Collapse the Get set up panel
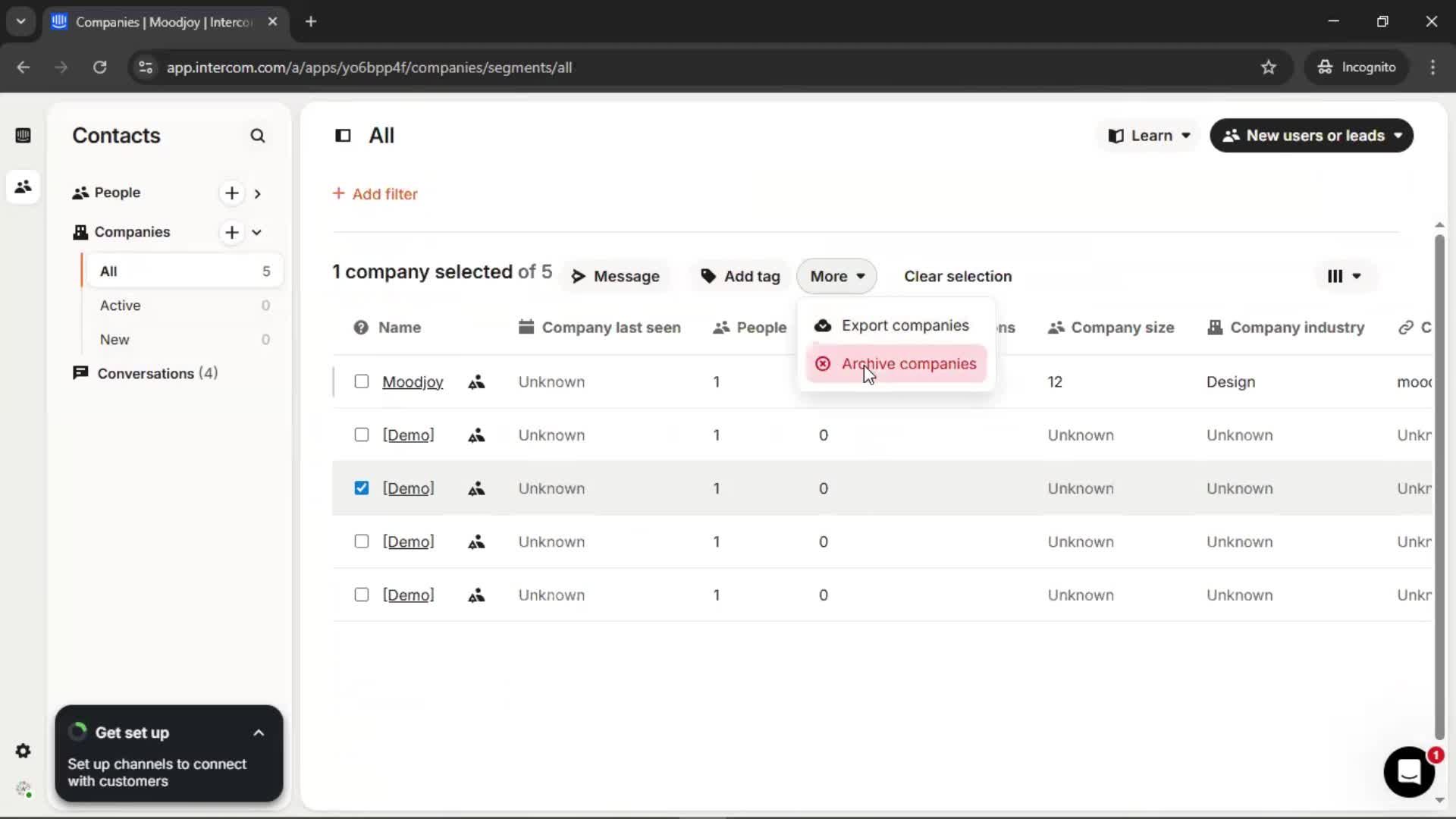This screenshot has width=1456, height=819. (259, 733)
